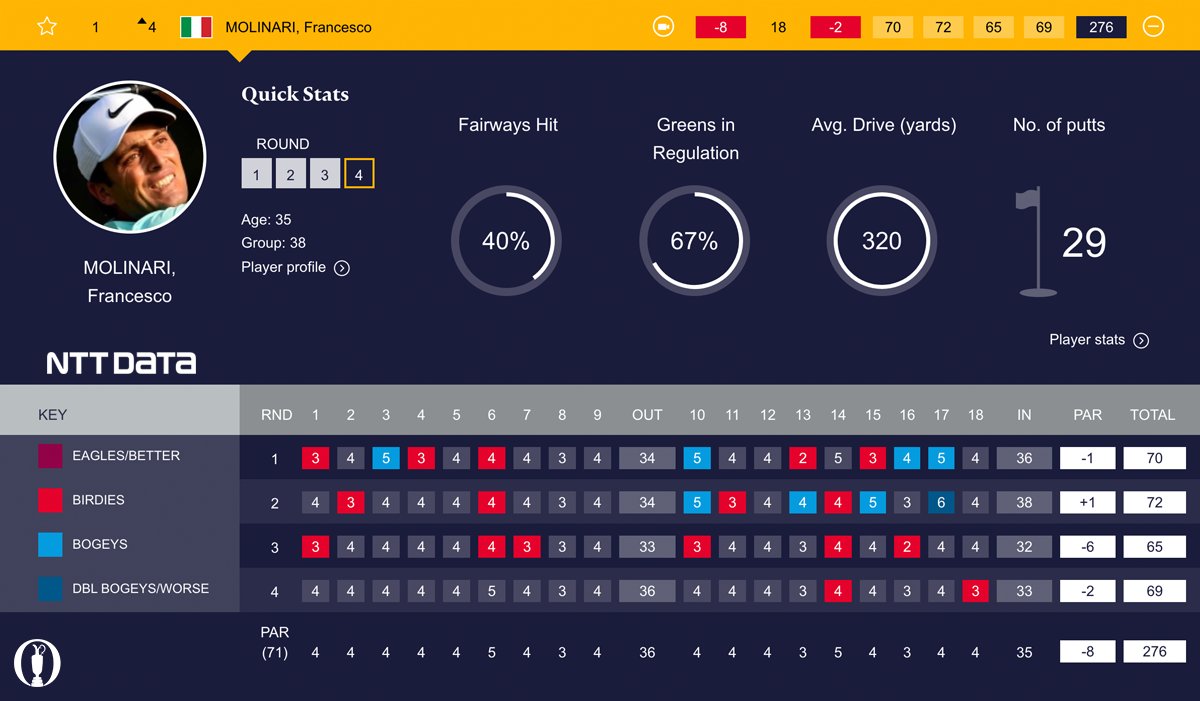The image size is (1200, 701).
Task: Select round 2 in Quick Stats
Action: 290,174
